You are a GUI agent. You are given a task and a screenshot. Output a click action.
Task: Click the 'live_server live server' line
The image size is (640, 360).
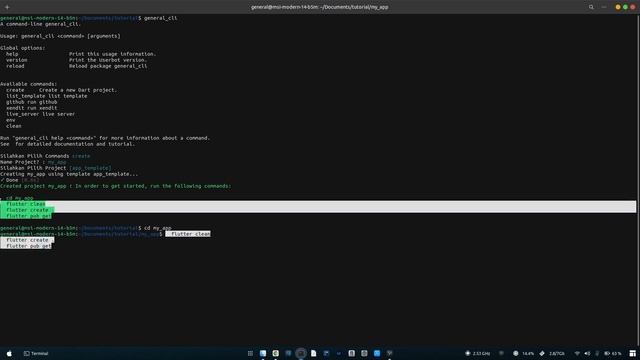pos(40,114)
